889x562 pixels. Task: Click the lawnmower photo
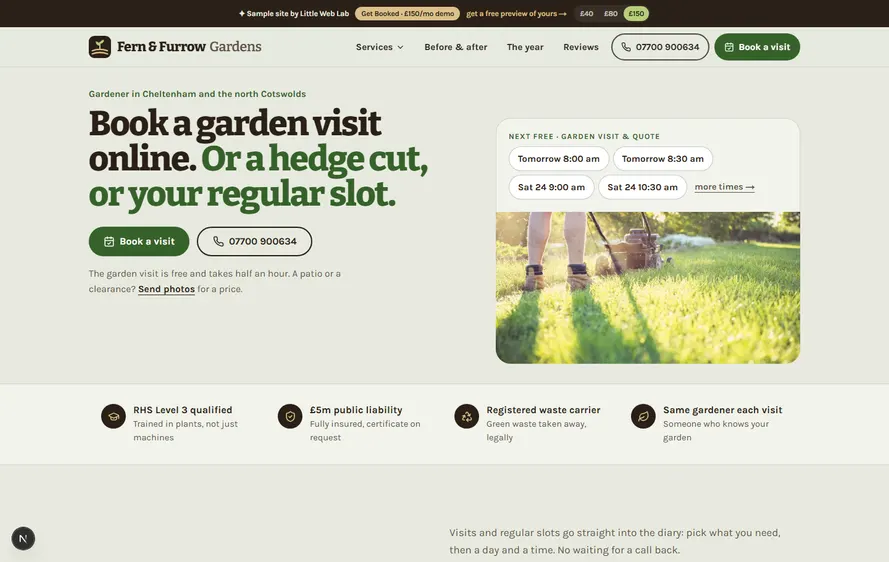click(647, 288)
